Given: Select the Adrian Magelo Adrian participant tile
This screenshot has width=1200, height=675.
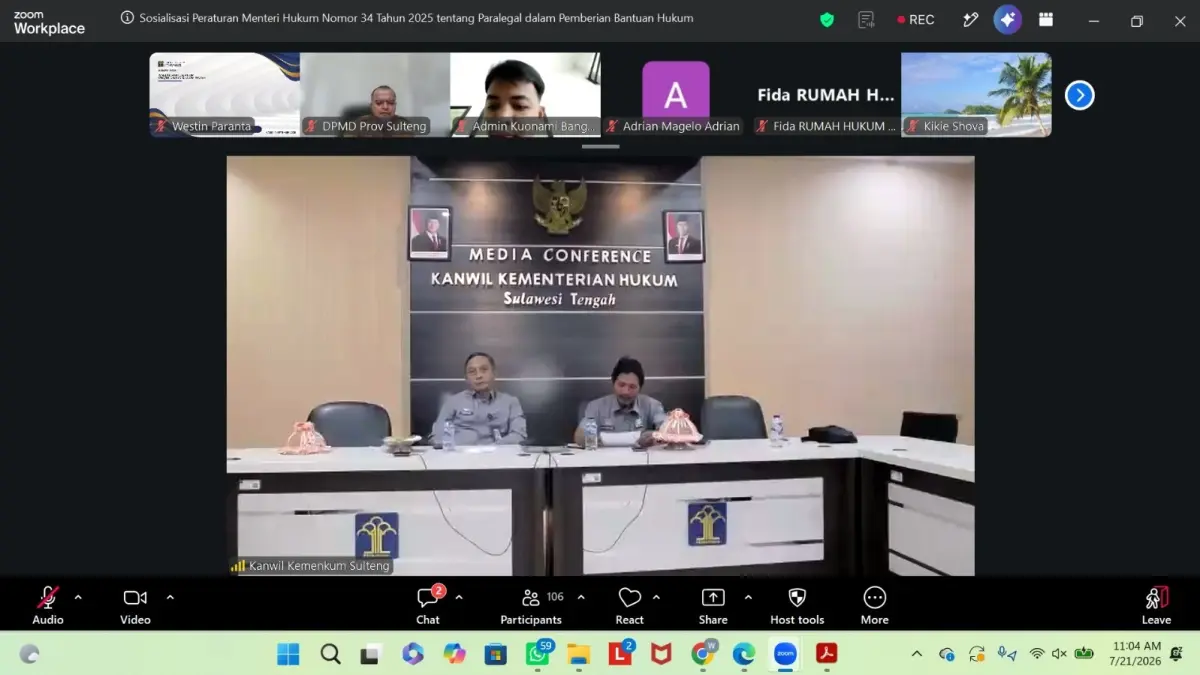Looking at the screenshot, I should click(x=675, y=94).
